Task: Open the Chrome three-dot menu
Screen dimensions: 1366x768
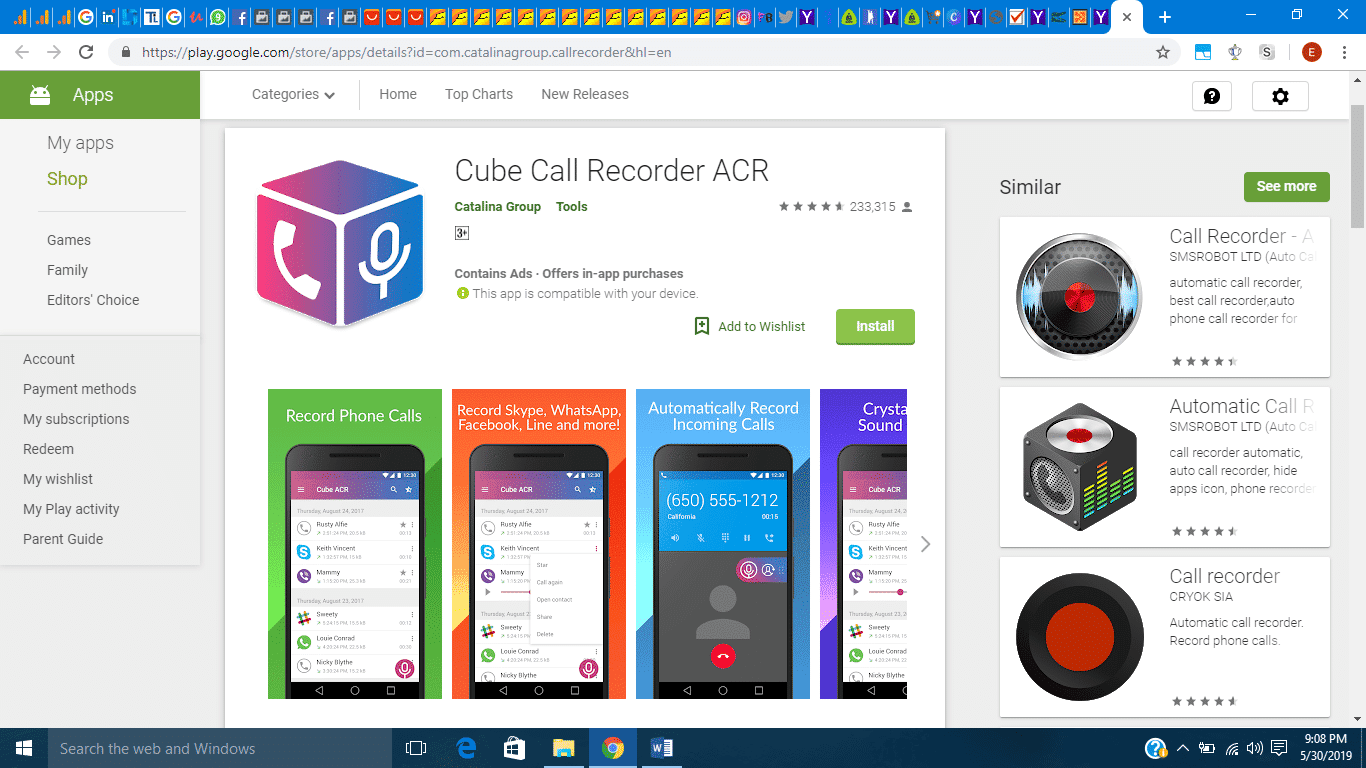Action: 1344,52
